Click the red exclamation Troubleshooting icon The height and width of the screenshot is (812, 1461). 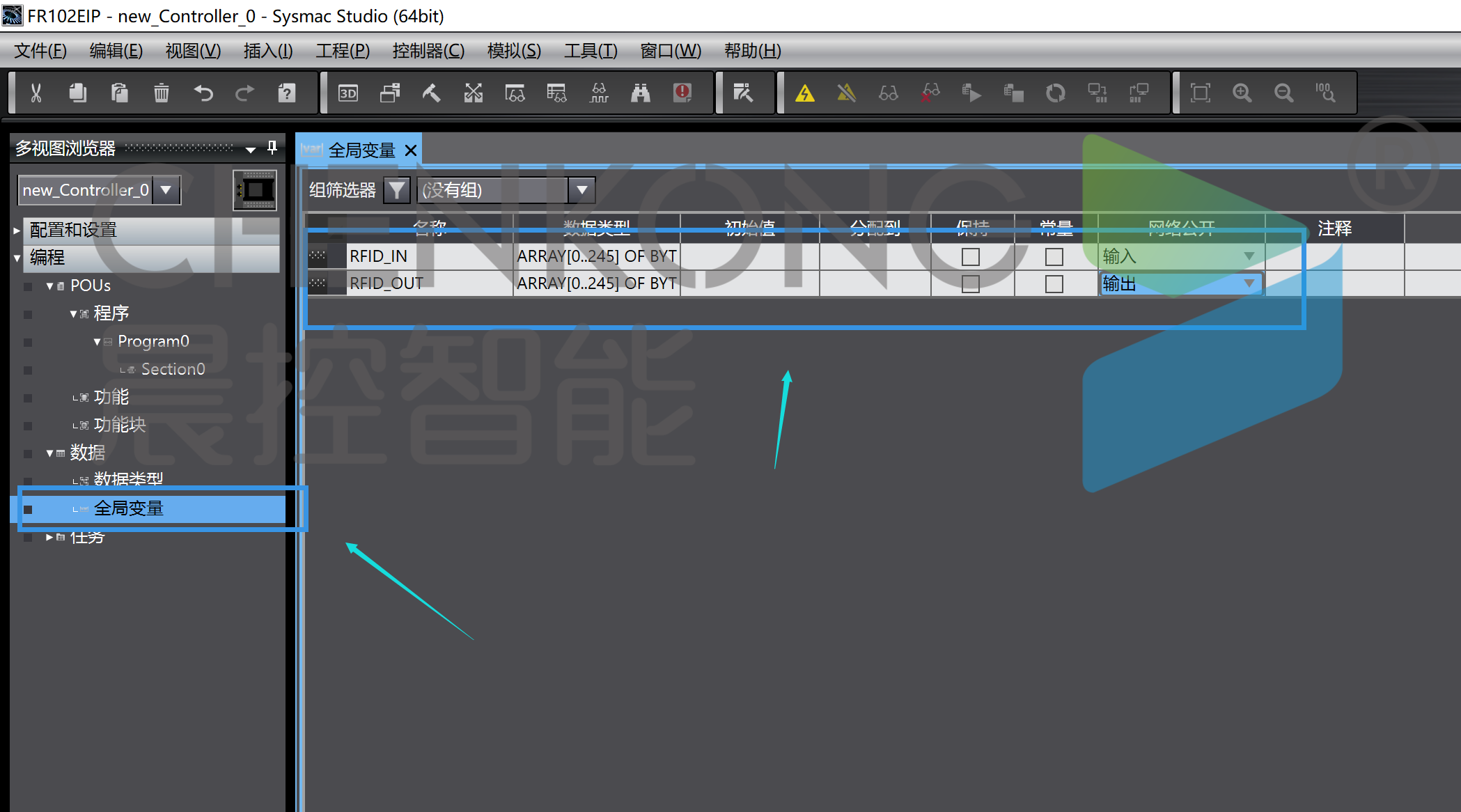[682, 93]
